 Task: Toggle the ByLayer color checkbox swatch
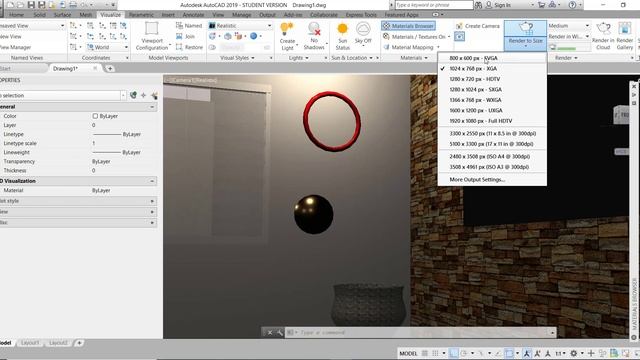pos(95,116)
